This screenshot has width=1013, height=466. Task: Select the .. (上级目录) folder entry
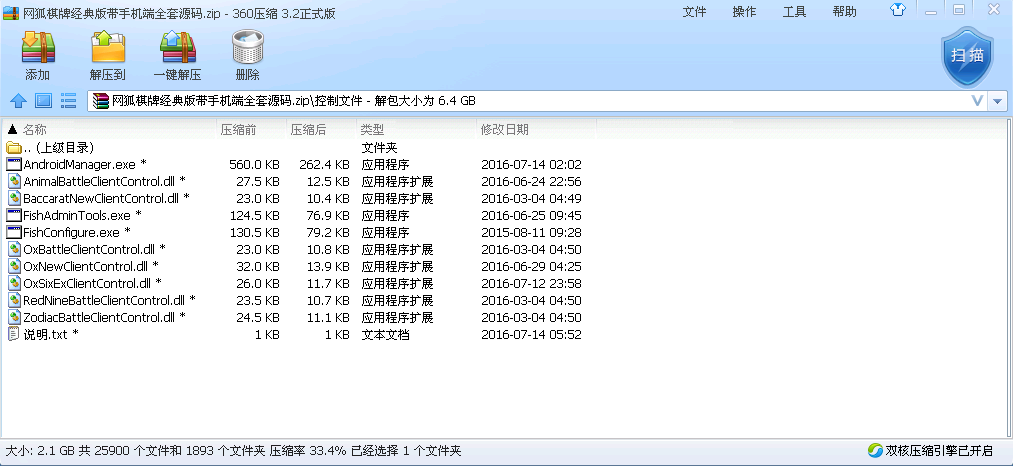(x=58, y=147)
